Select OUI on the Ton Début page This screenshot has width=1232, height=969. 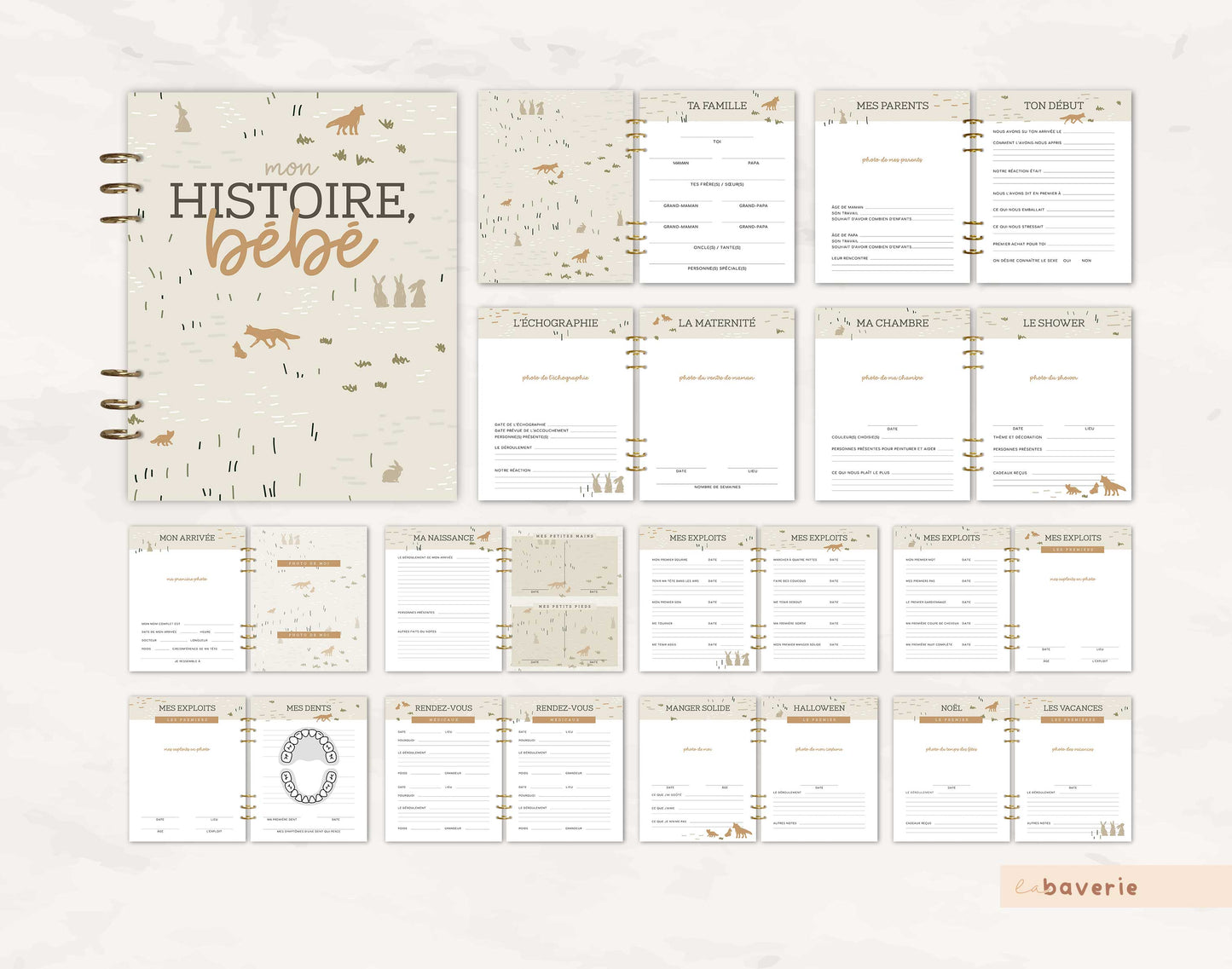tap(1067, 261)
